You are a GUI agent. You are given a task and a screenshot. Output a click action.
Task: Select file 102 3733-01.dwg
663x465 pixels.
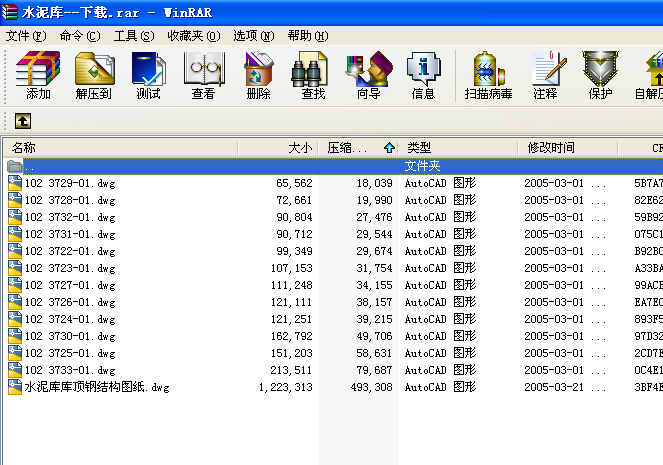(70, 370)
